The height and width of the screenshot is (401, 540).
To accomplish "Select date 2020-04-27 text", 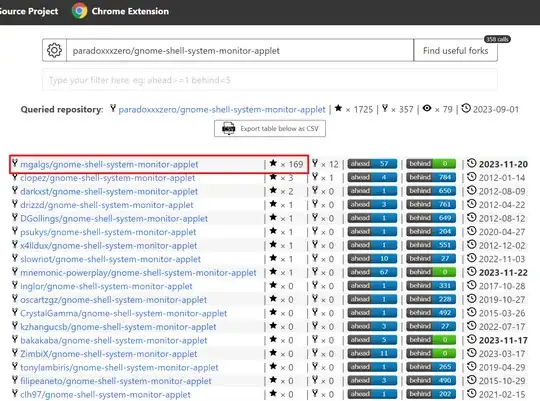I will pos(502,232).
